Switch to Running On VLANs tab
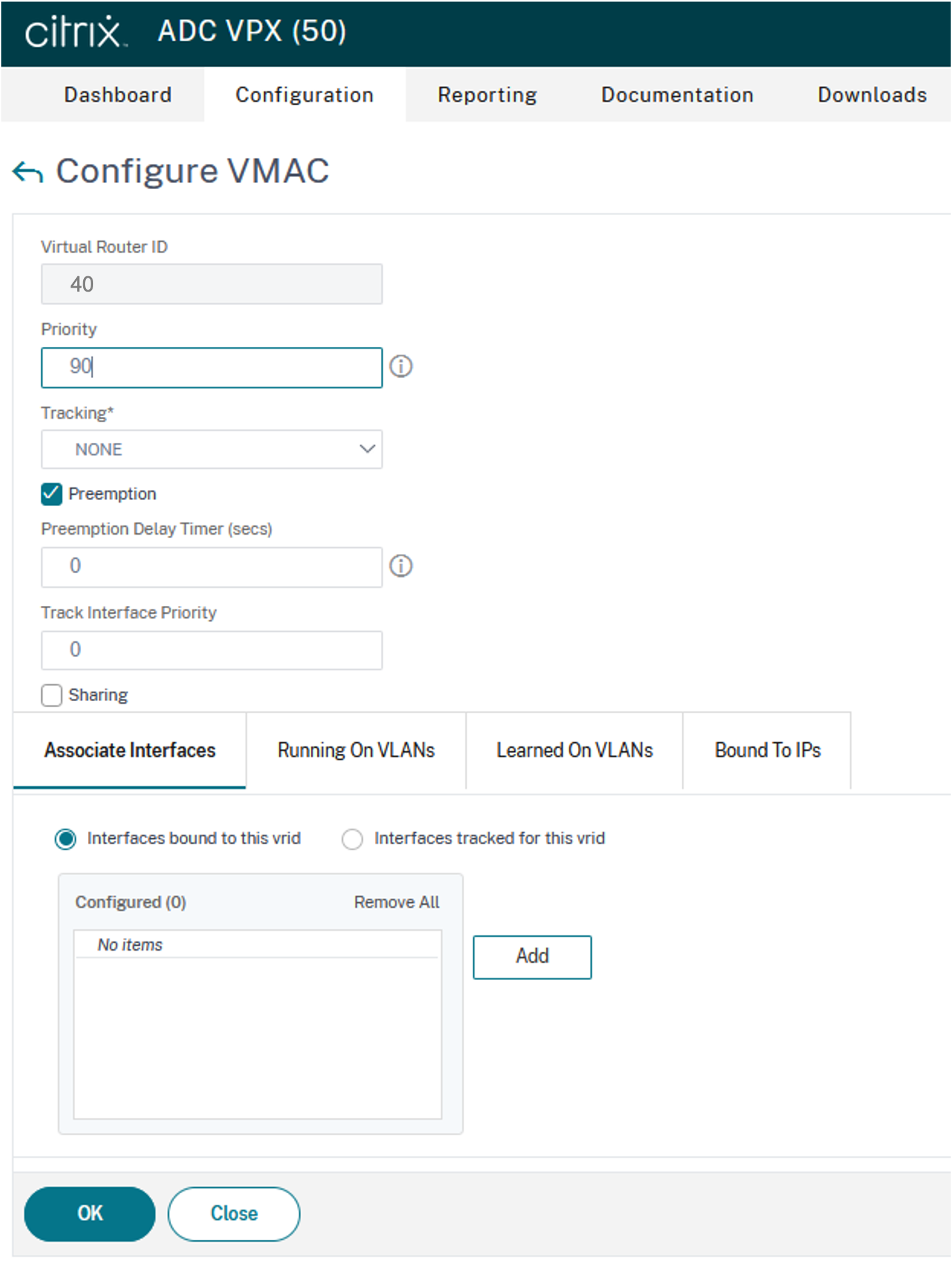The image size is (952, 1275). click(356, 750)
